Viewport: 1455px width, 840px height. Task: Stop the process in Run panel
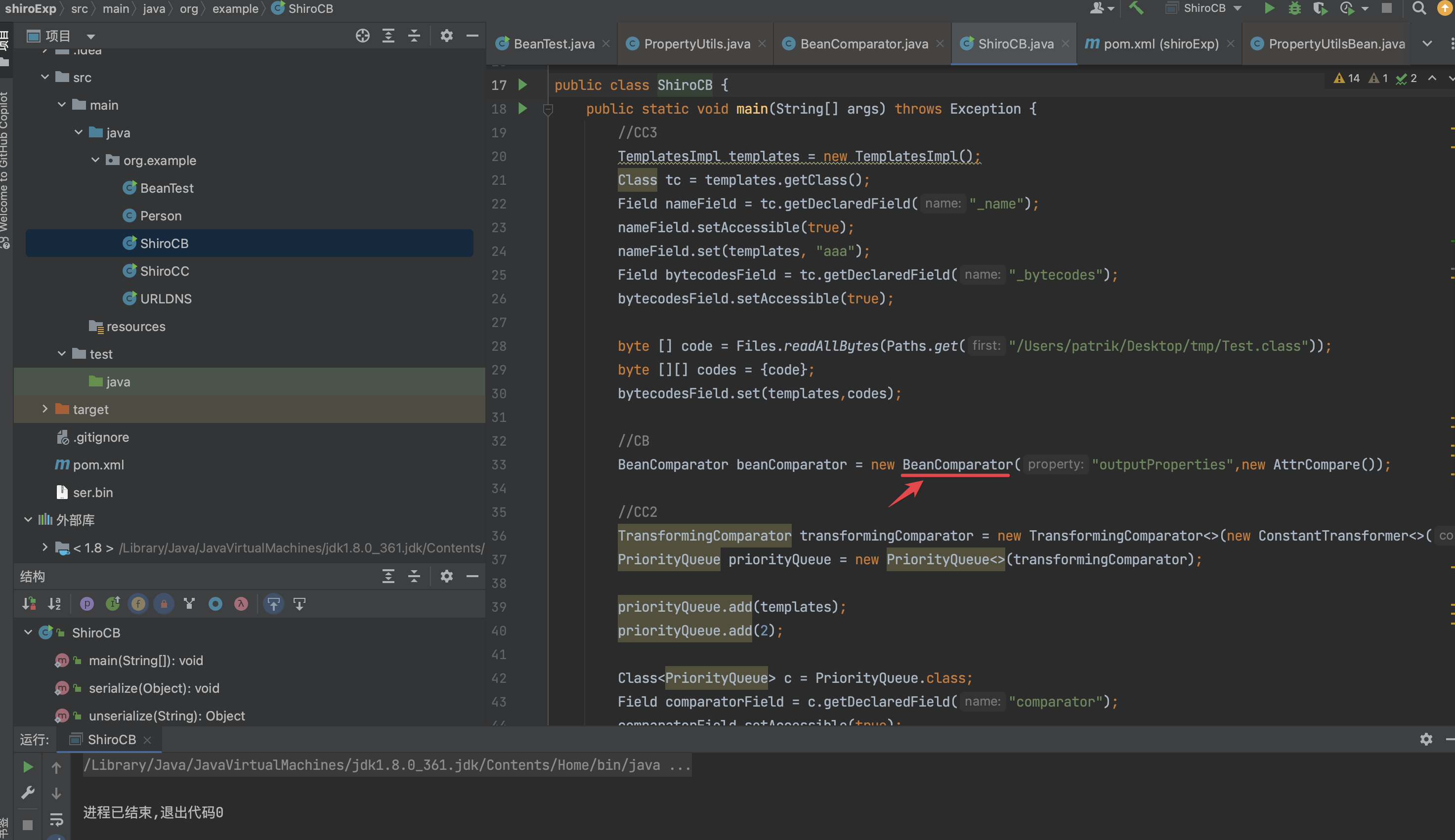click(x=28, y=824)
